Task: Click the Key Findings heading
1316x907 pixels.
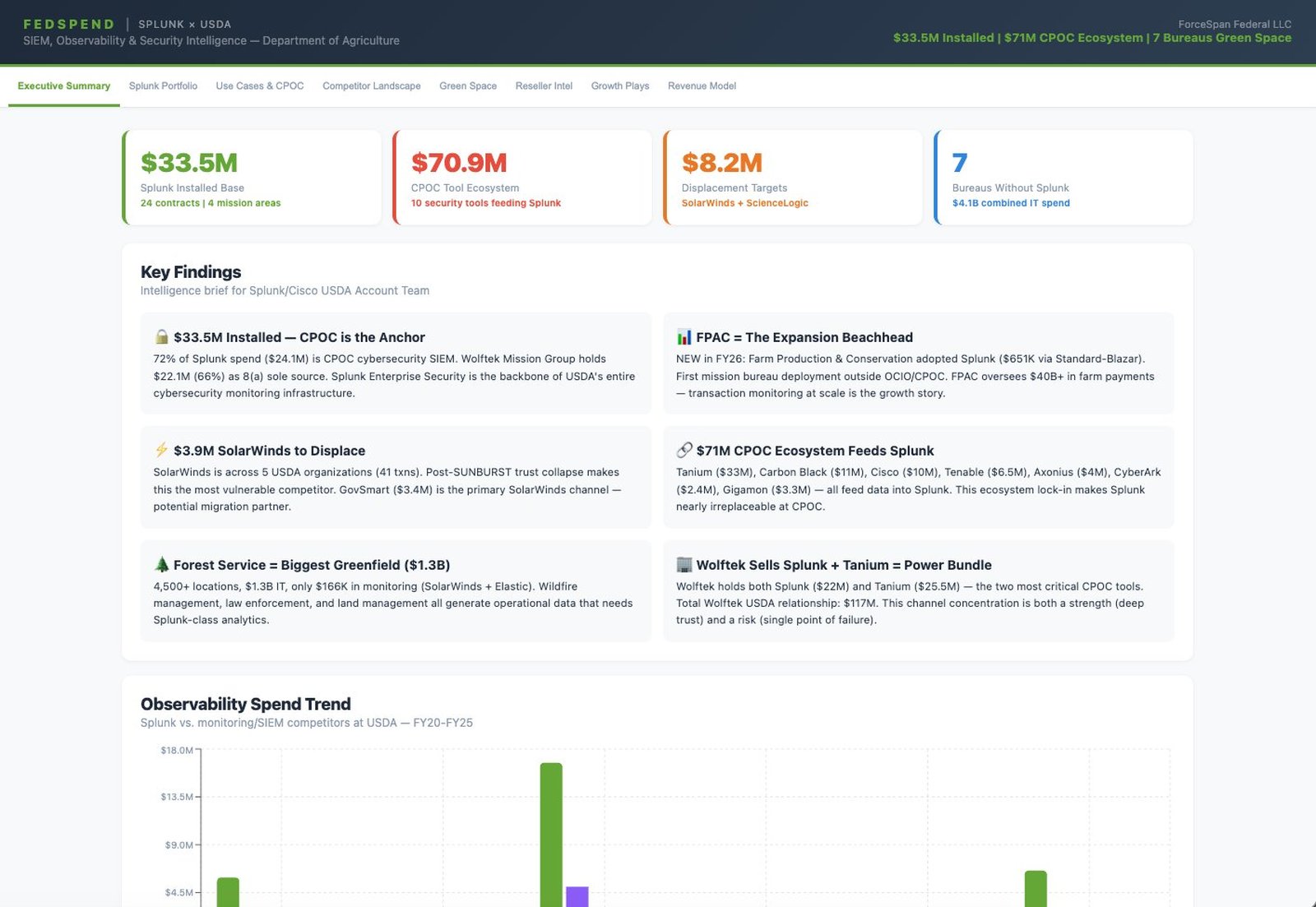Action: pyautogui.click(x=191, y=272)
